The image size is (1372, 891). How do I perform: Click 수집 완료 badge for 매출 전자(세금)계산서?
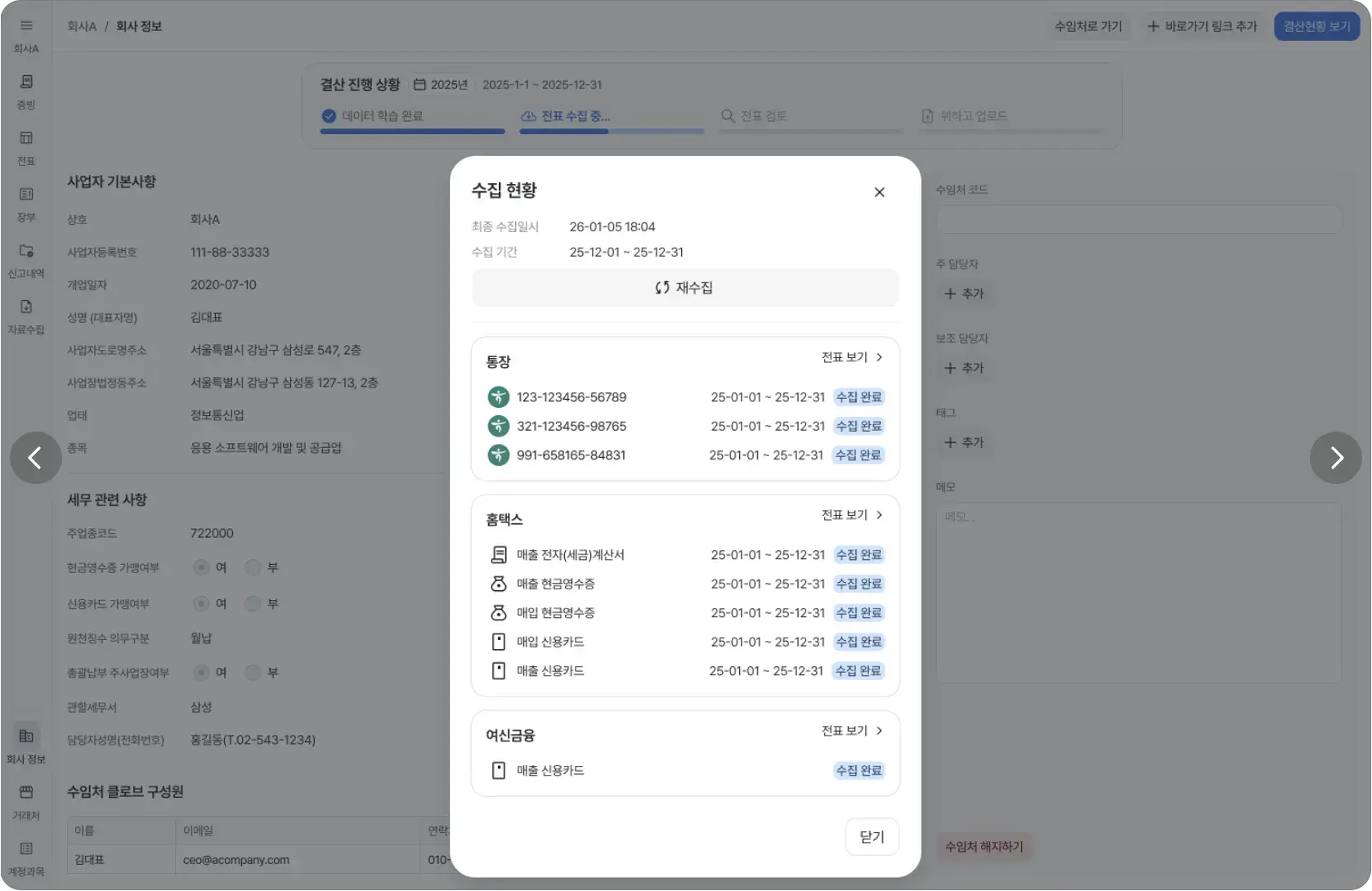coord(859,555)
